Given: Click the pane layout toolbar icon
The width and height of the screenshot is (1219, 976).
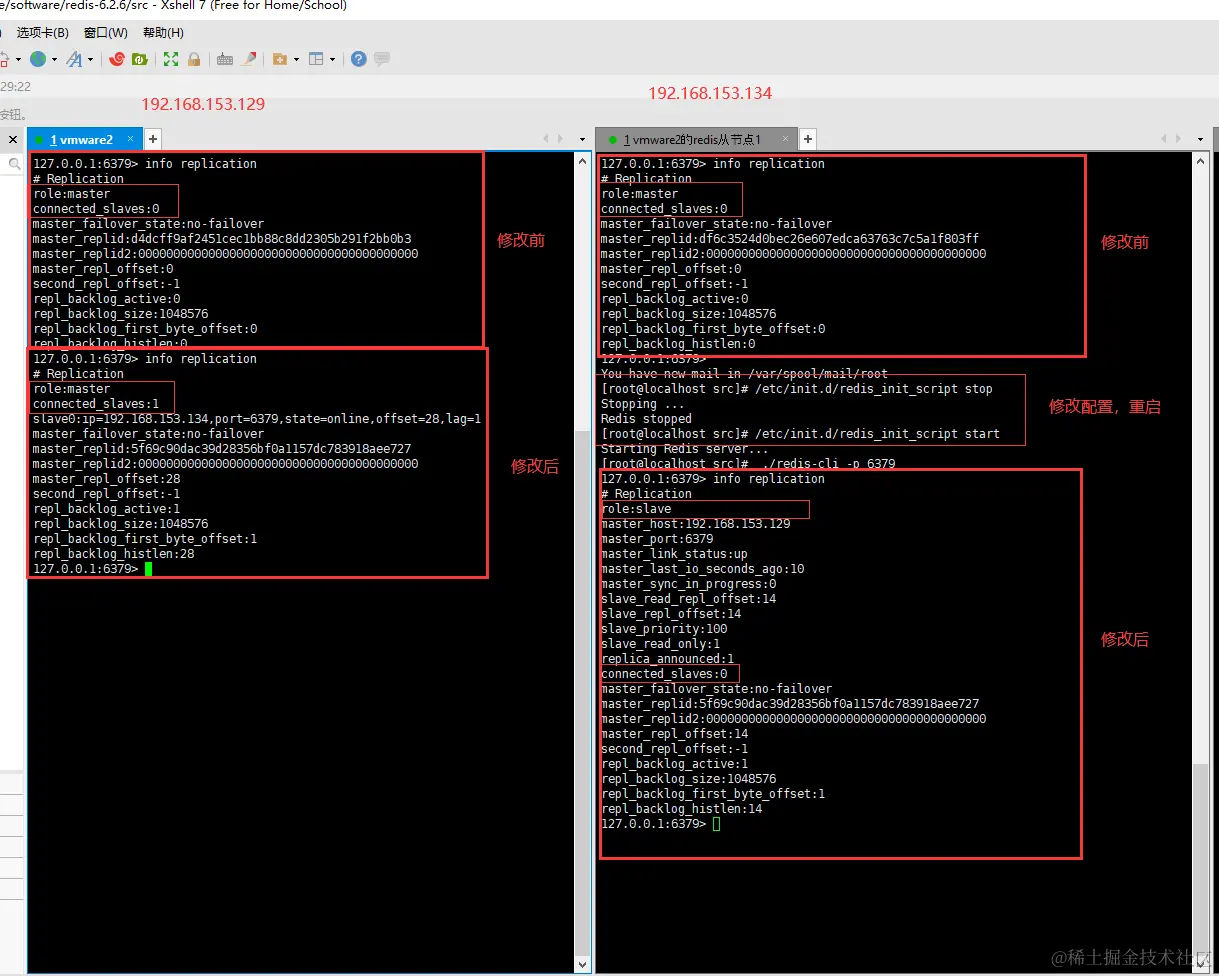Looking at the screenshot, I should 317,59.
